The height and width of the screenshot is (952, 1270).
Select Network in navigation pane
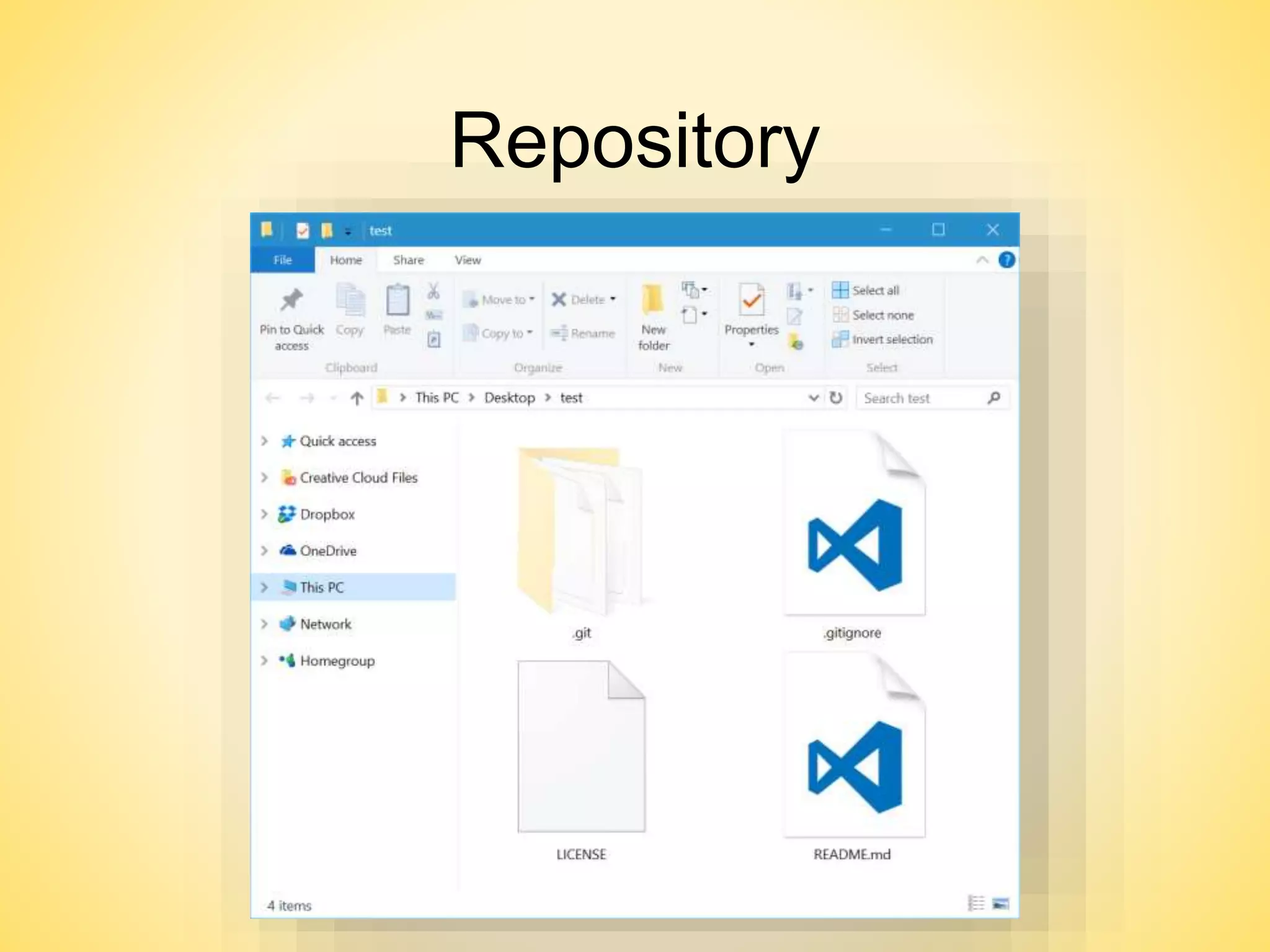[x=326, y=624]
